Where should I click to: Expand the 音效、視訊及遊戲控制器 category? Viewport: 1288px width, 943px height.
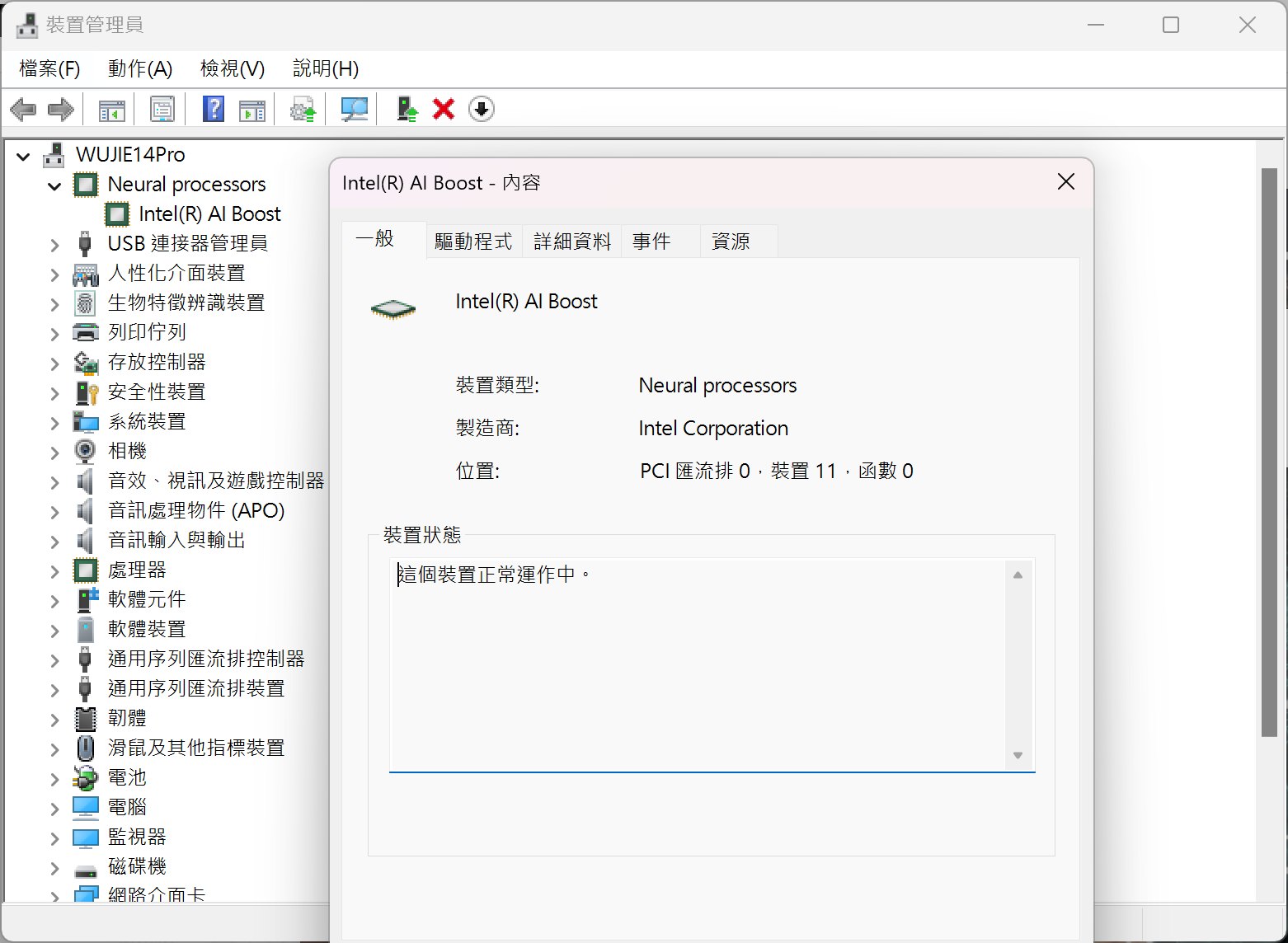coord(54,482)
